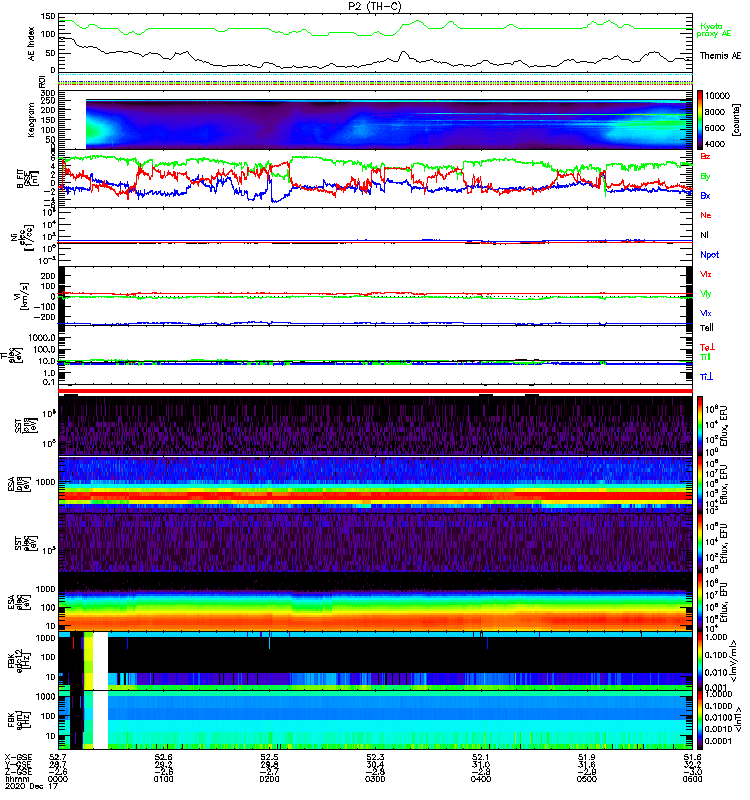750x800 pixels.
Task: Select the blue 'Bx' legend entry
Action: point(705,195)
